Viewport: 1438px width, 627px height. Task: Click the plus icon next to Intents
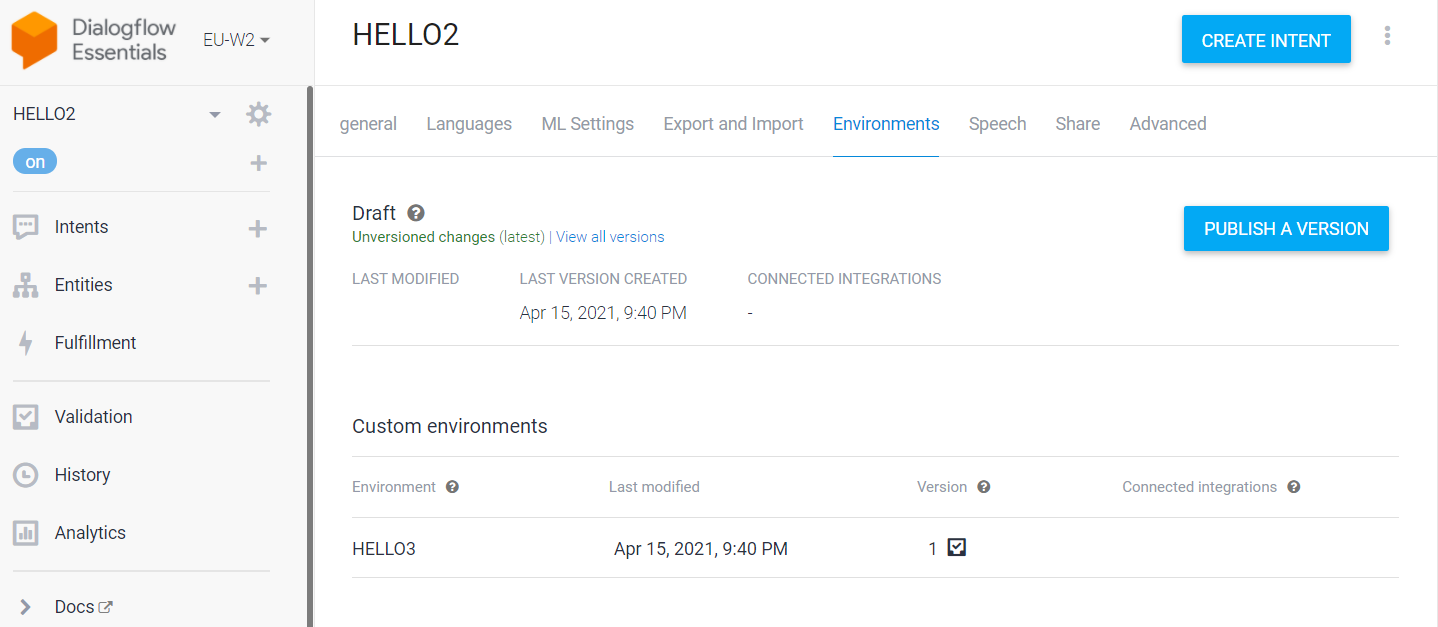tap(258, 229)
